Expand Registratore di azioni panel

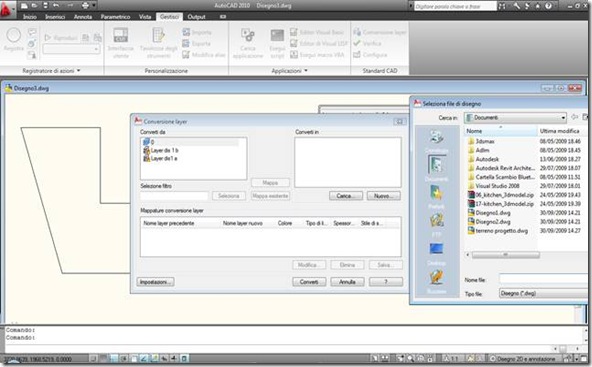79,70
